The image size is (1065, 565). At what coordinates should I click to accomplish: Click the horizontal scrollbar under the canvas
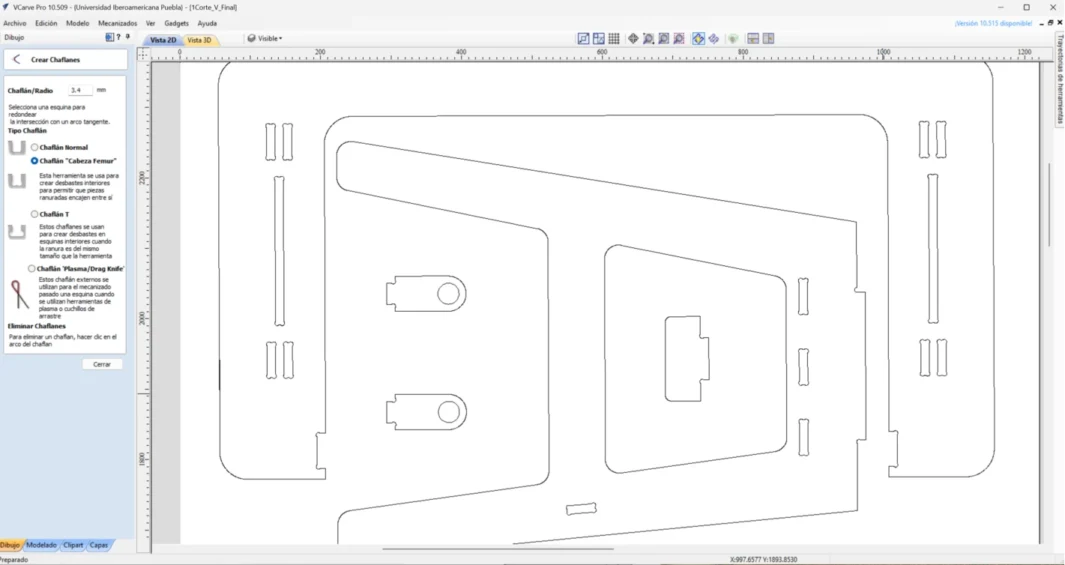pyautogui.click(x=498, y=548)
